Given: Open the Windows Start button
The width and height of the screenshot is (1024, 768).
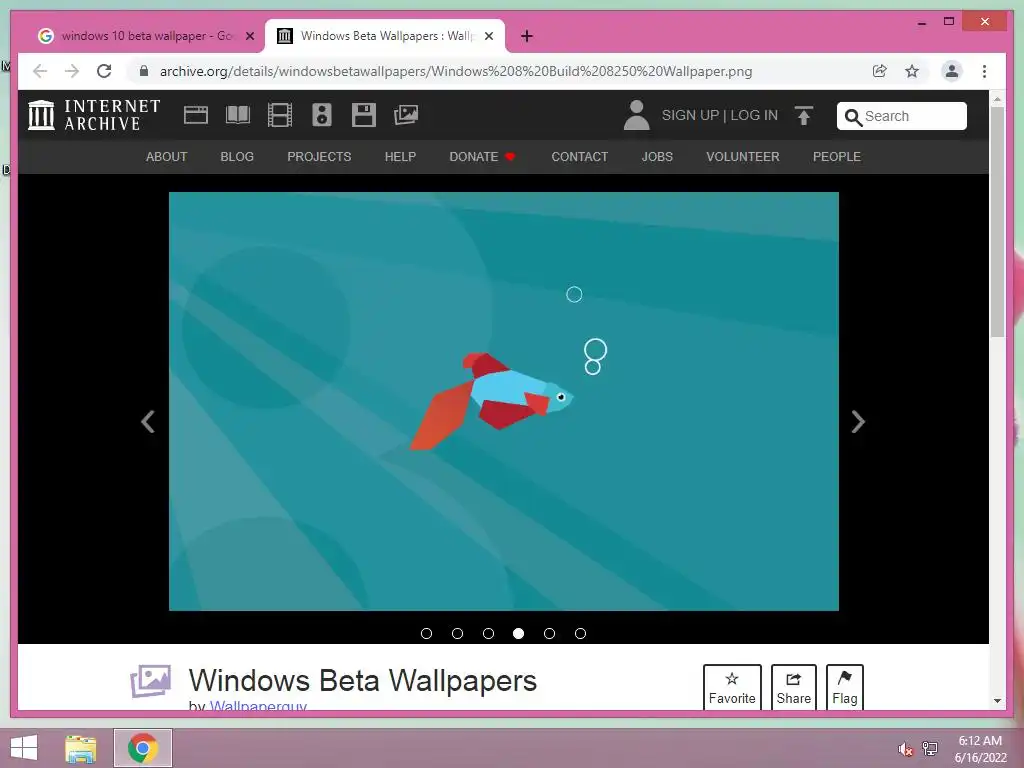Looking at the screenshot, I should [24, 748].
